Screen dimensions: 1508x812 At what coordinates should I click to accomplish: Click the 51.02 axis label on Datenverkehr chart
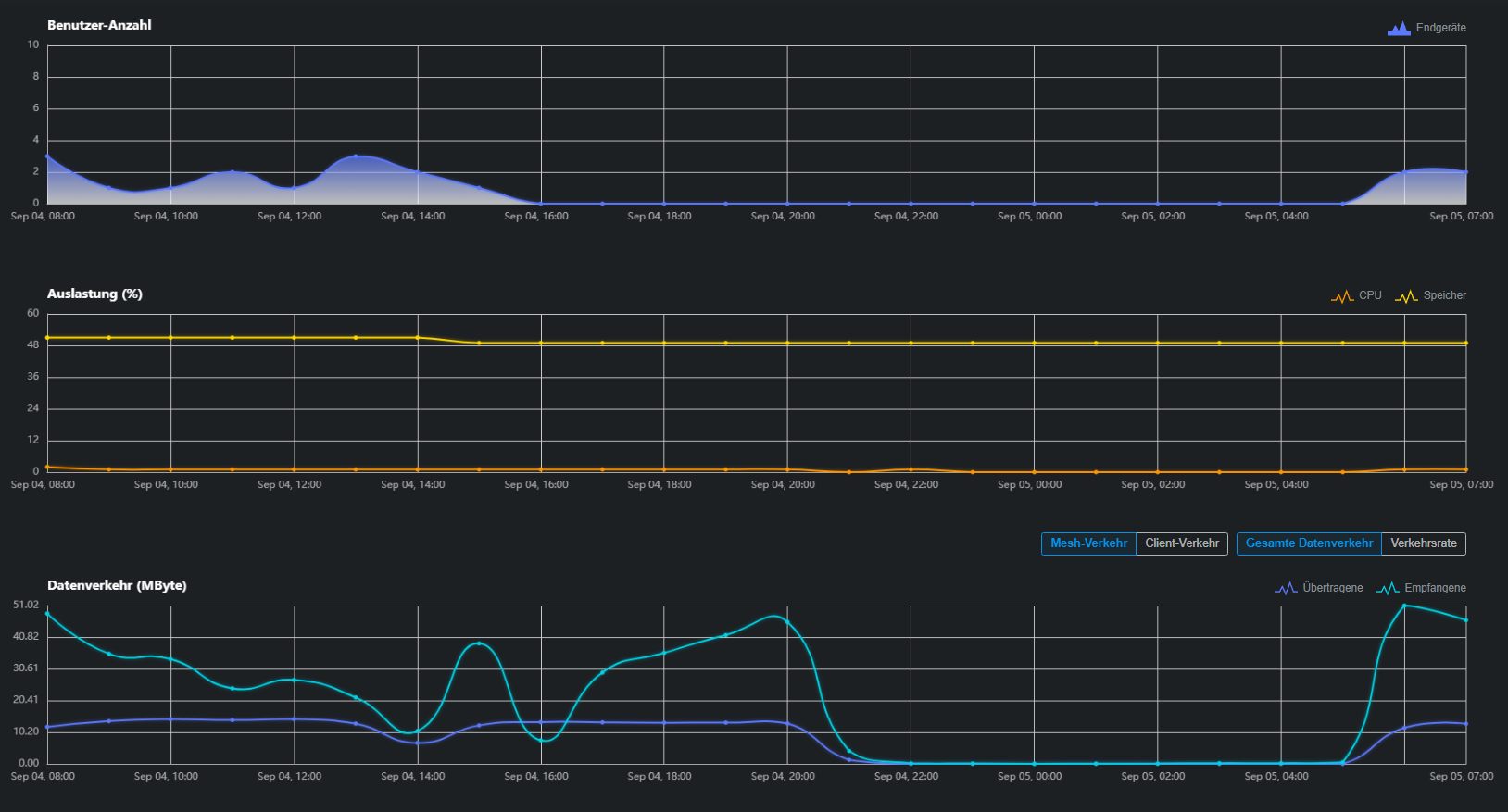26,605
